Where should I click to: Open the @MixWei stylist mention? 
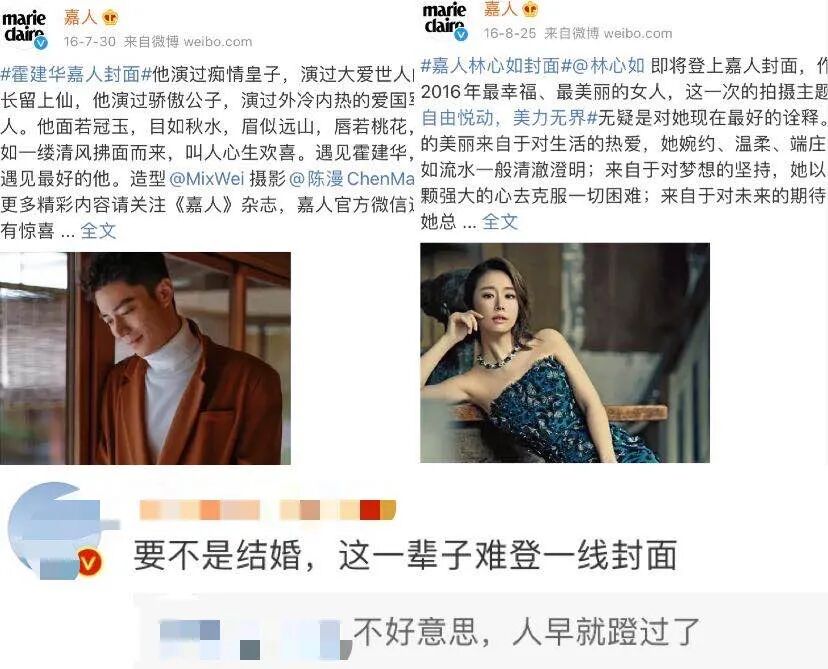click(207, 178)
